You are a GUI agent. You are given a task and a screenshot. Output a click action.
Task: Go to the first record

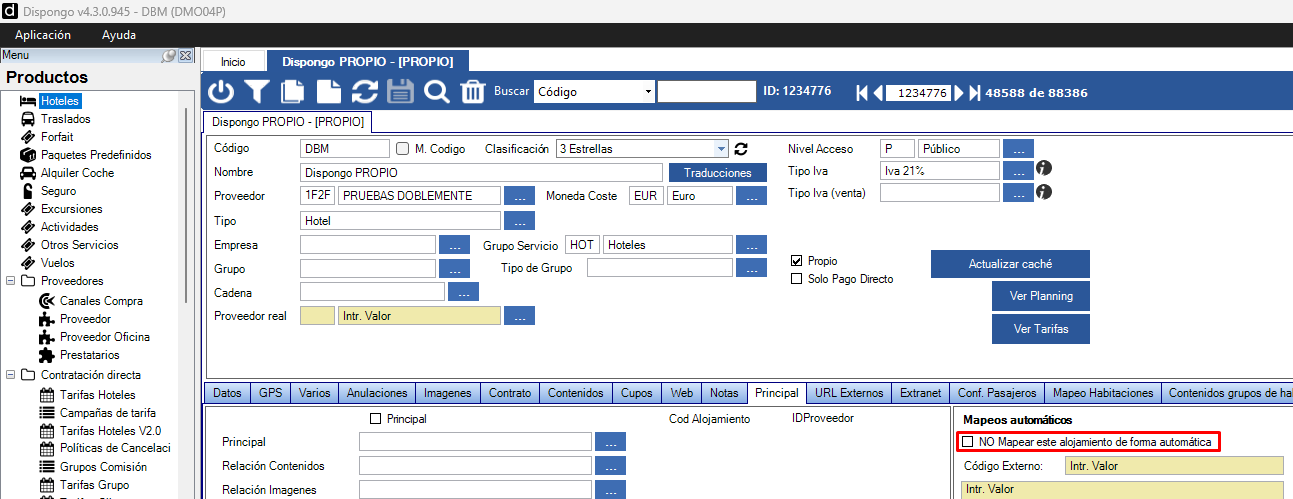click(862, 93)
